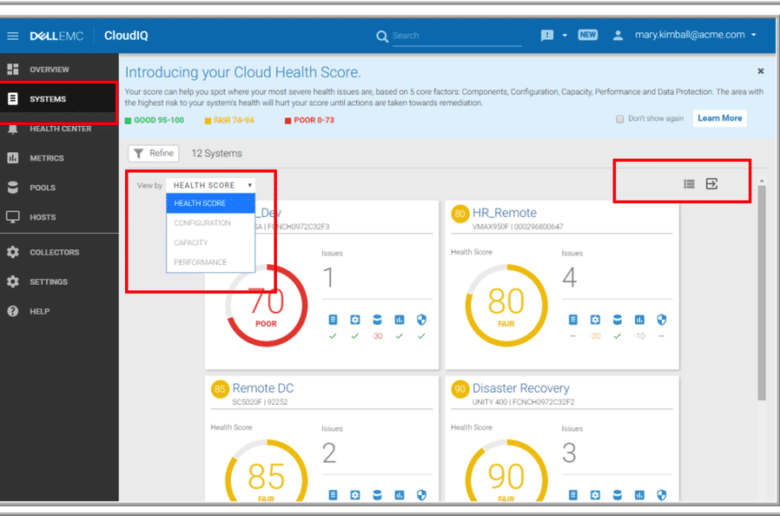Viewport: 780px width, 516px height.
Task: Click the Refine filter button
Action: 154,153
